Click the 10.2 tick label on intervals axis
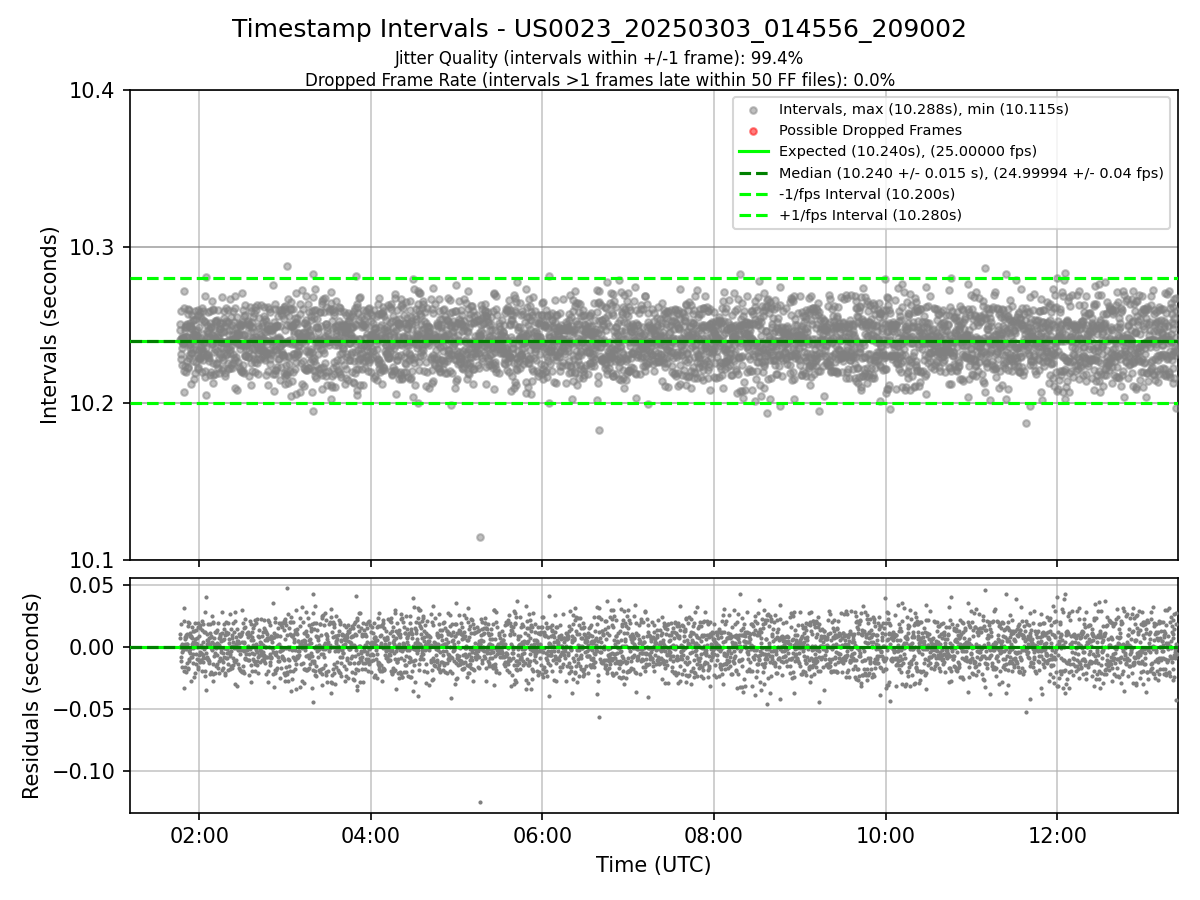Screen dimensions: 1200x900 pos(94,404)
